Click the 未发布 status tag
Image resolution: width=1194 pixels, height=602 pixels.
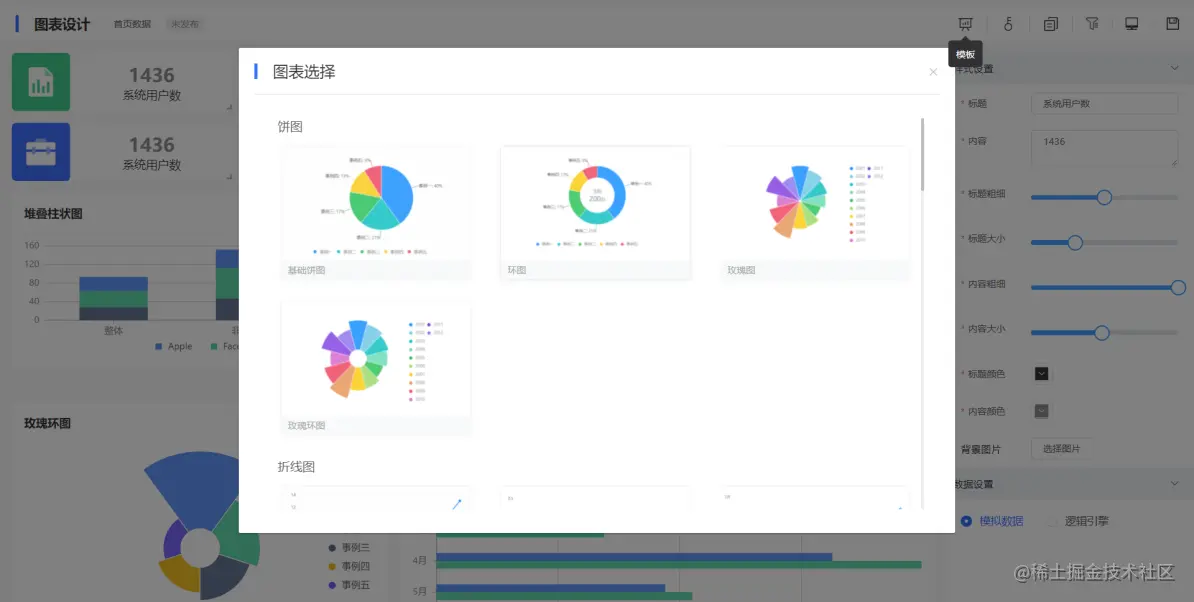tap(185, 24)
